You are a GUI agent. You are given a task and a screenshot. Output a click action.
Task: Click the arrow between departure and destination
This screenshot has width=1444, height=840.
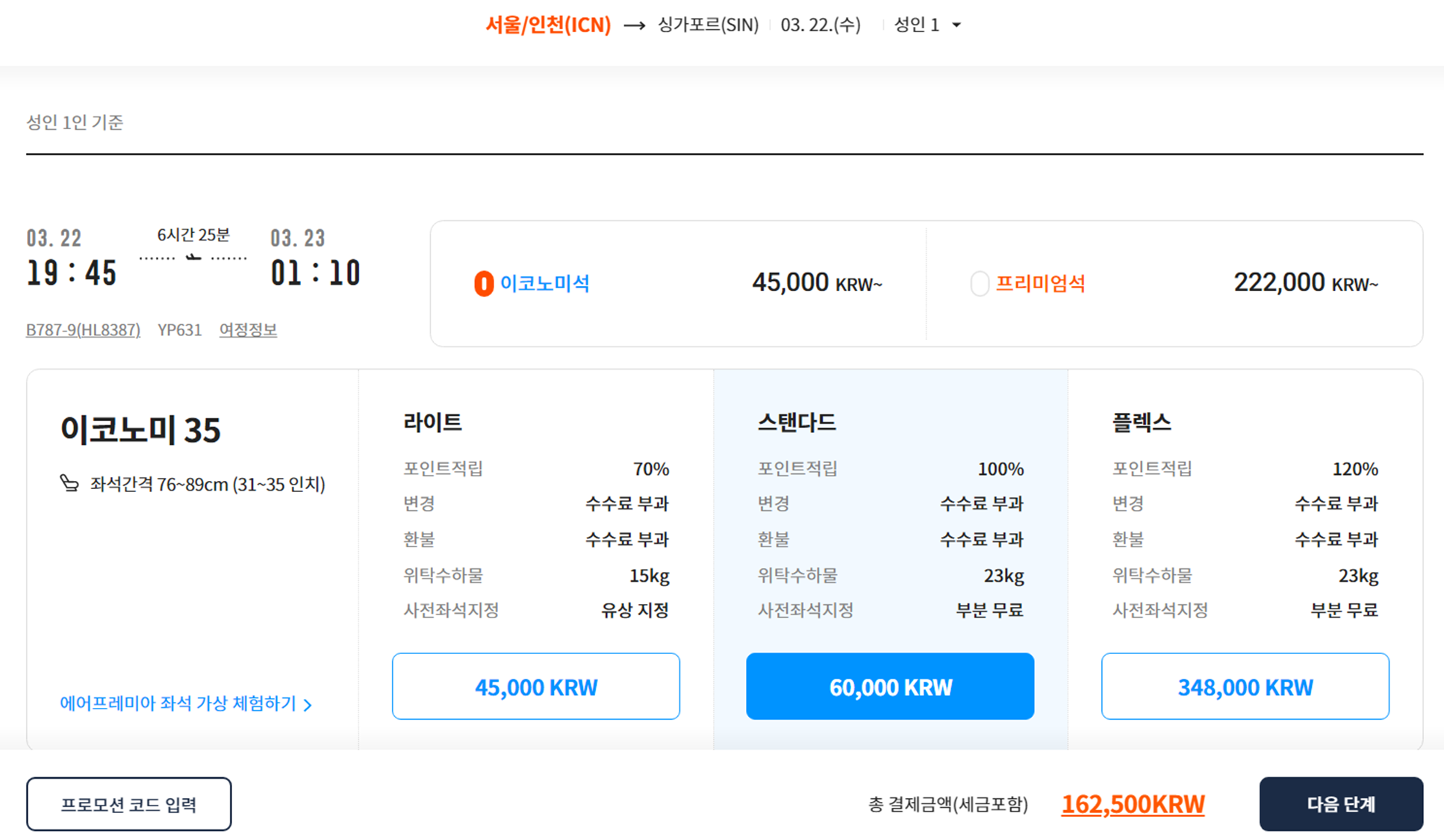[x=634, y=26]
